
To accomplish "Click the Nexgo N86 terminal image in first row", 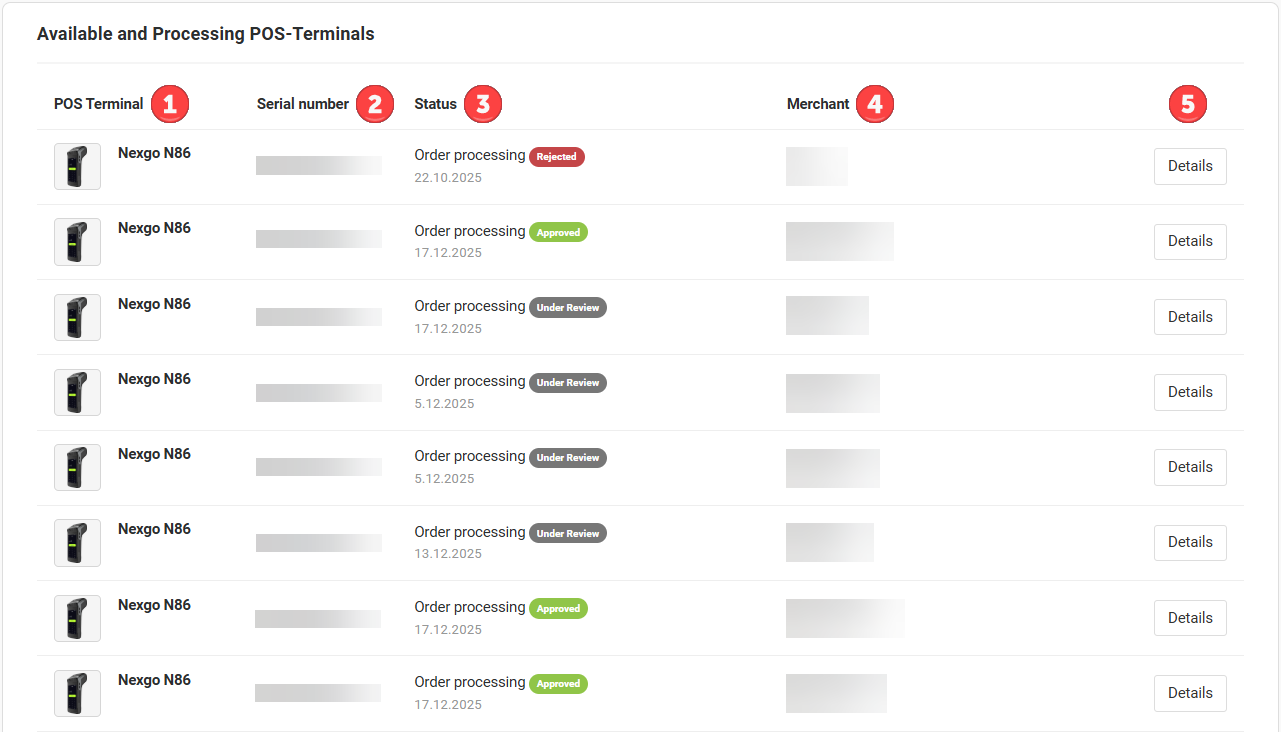I will click(x=77, y=166).
